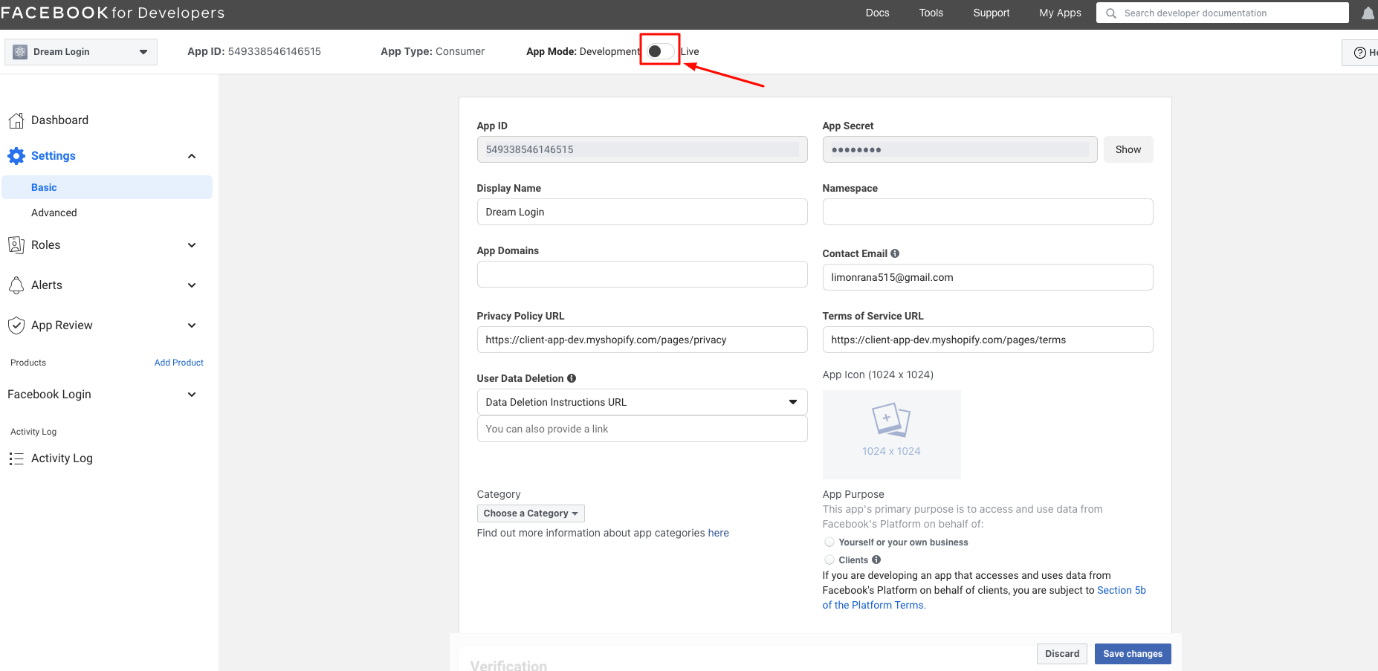Viewport: 1378px width, 671px height.
Task: Click the User Data Deletion info icon
Action: click(x=572, y=379)
